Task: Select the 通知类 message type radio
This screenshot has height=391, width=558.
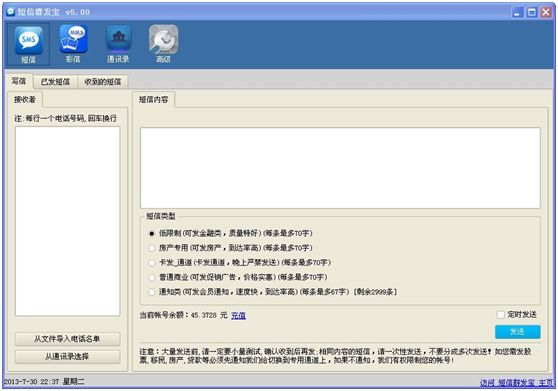Action: (152, 292)
